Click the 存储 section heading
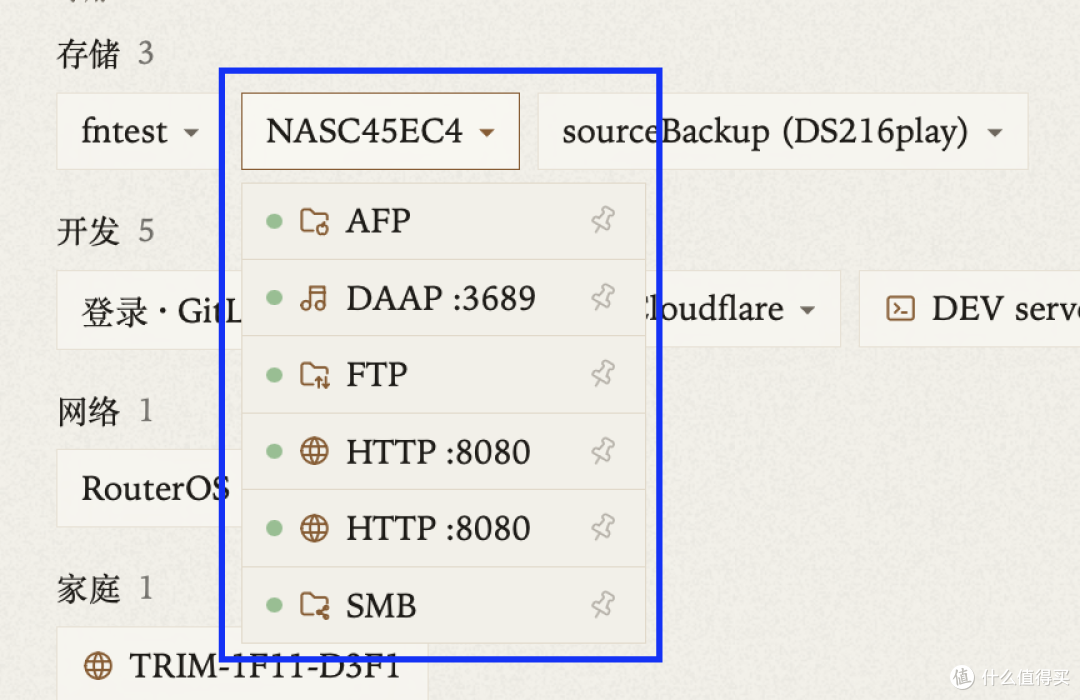Viewport: 1080px width, 700px height. (89, 54)
